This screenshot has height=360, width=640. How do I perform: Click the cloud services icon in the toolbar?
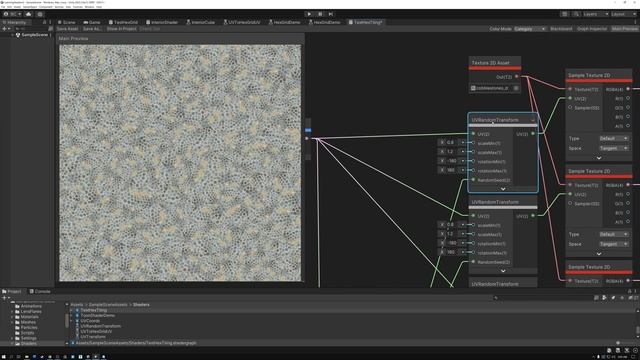click(x=28, y=14)
